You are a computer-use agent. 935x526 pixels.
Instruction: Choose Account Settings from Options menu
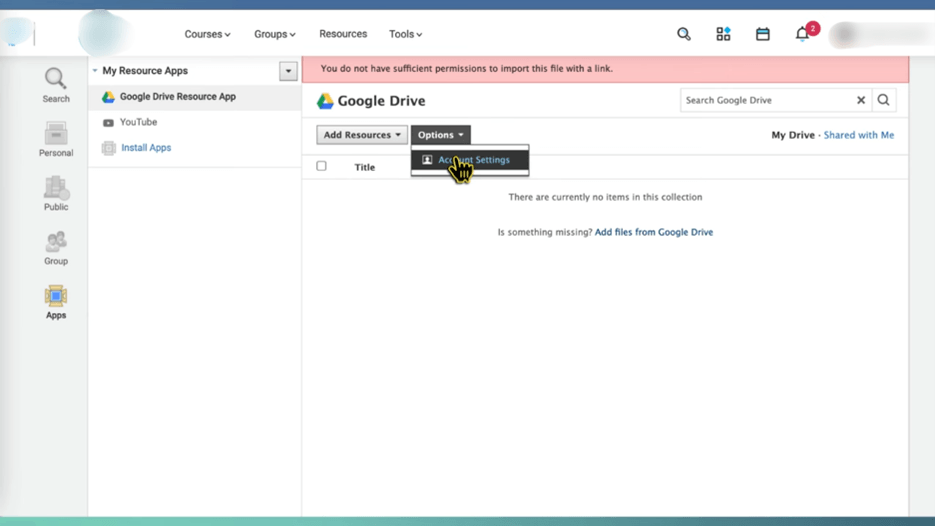469,160
